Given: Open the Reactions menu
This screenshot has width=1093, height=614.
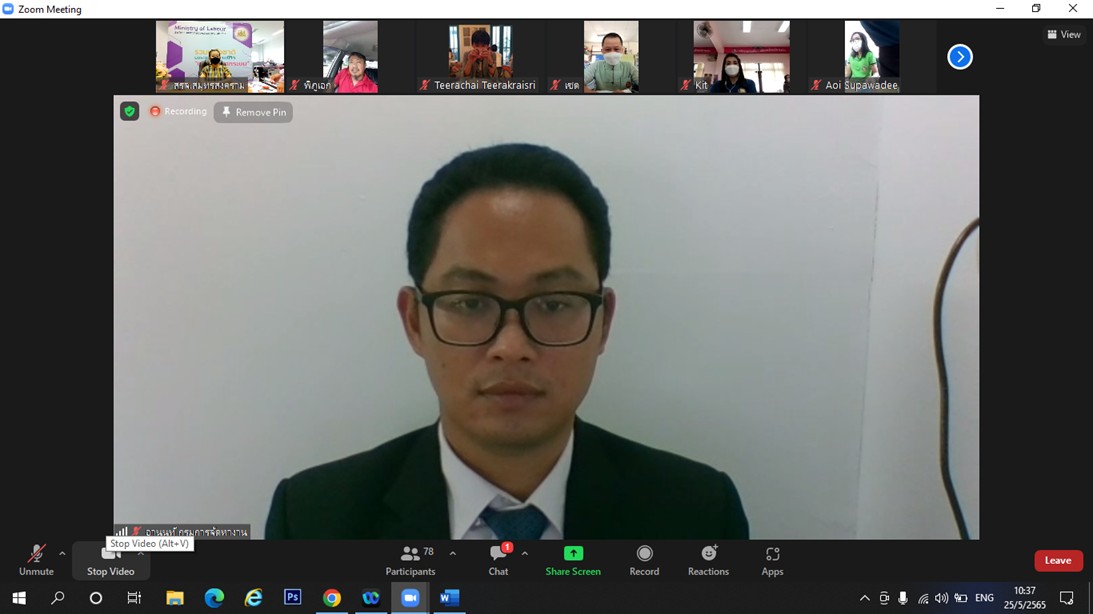Looking at the screenshot, I should (708, 560).
